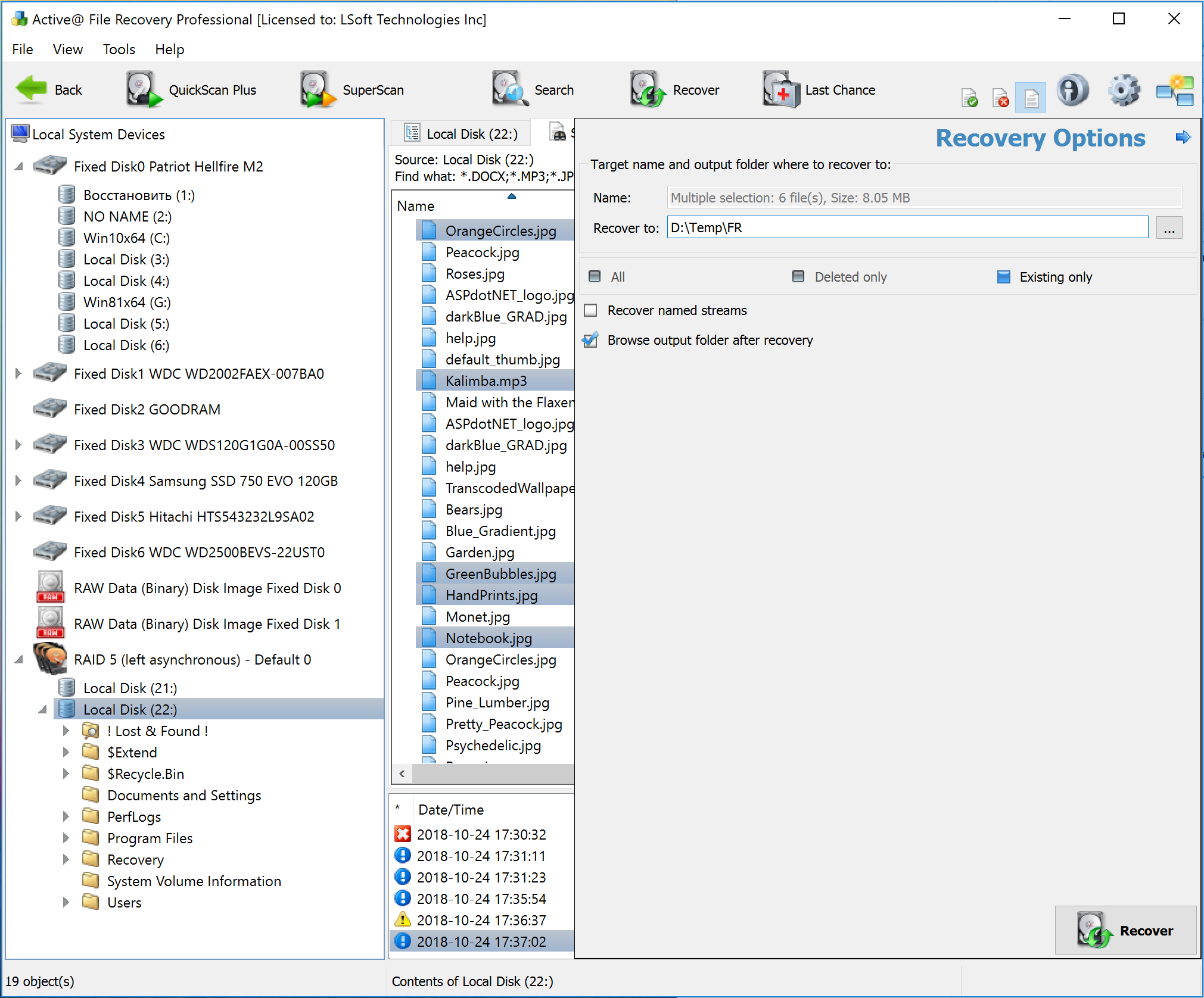This screenshot has height=998, width=1204.
Task: Switch to the Local Disk (22:) tab
Action: click(461, 133)
